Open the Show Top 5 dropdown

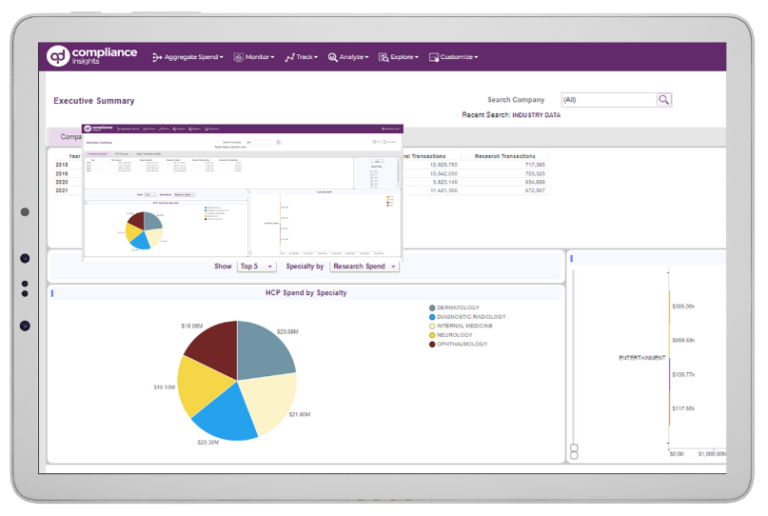[x=257, y=266]
